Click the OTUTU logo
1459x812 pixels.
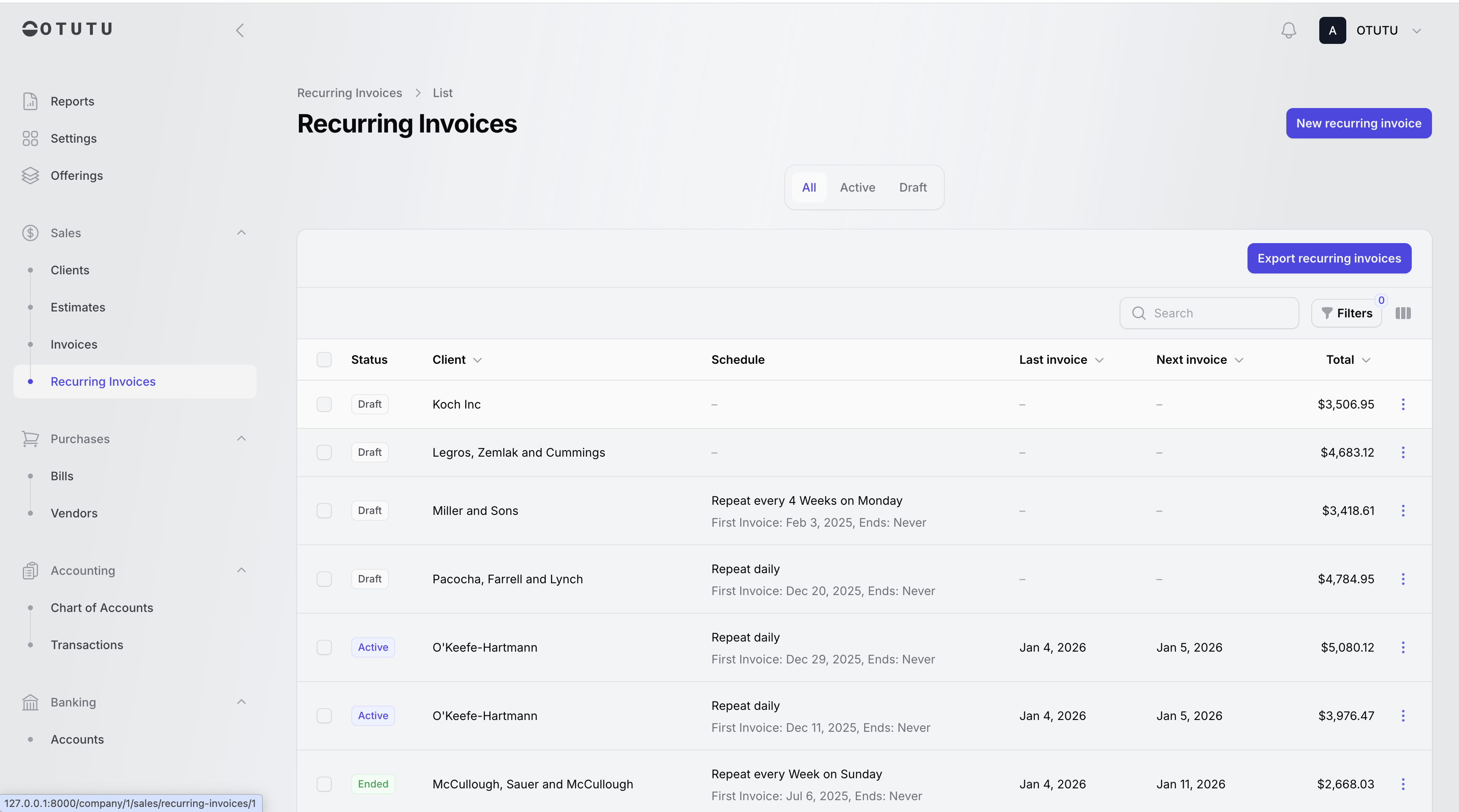click(67, 29)
